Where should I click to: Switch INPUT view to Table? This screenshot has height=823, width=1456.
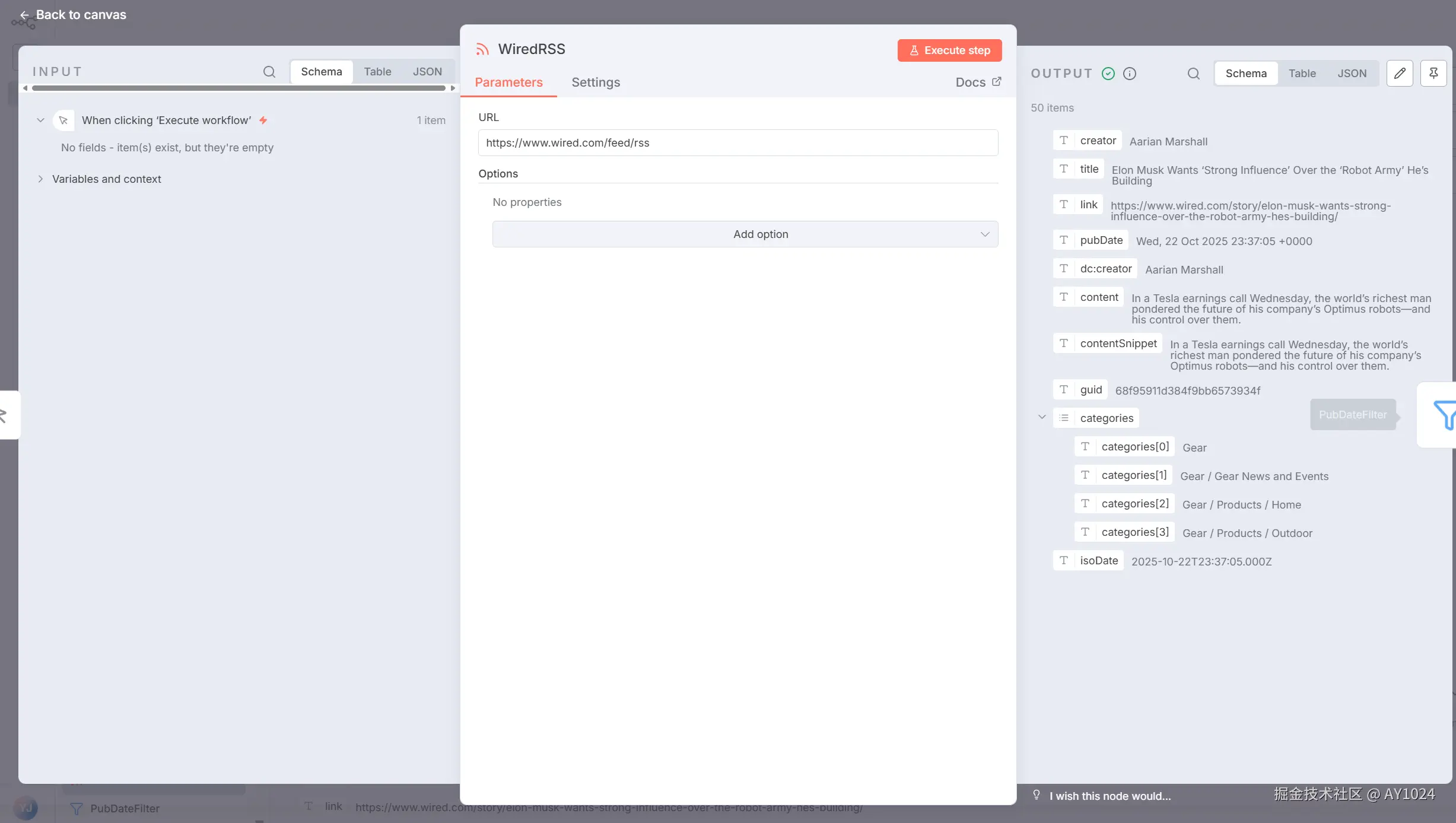[x=377, y=72]
